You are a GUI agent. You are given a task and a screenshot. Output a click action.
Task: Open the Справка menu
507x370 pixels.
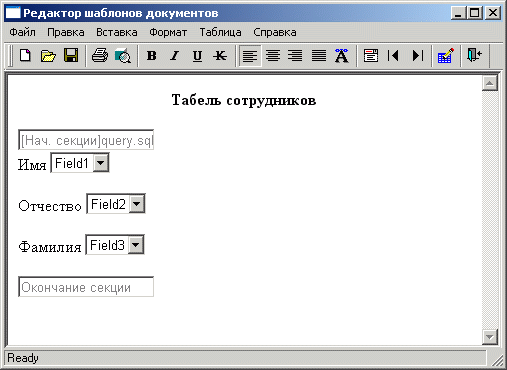pos(275,32)
